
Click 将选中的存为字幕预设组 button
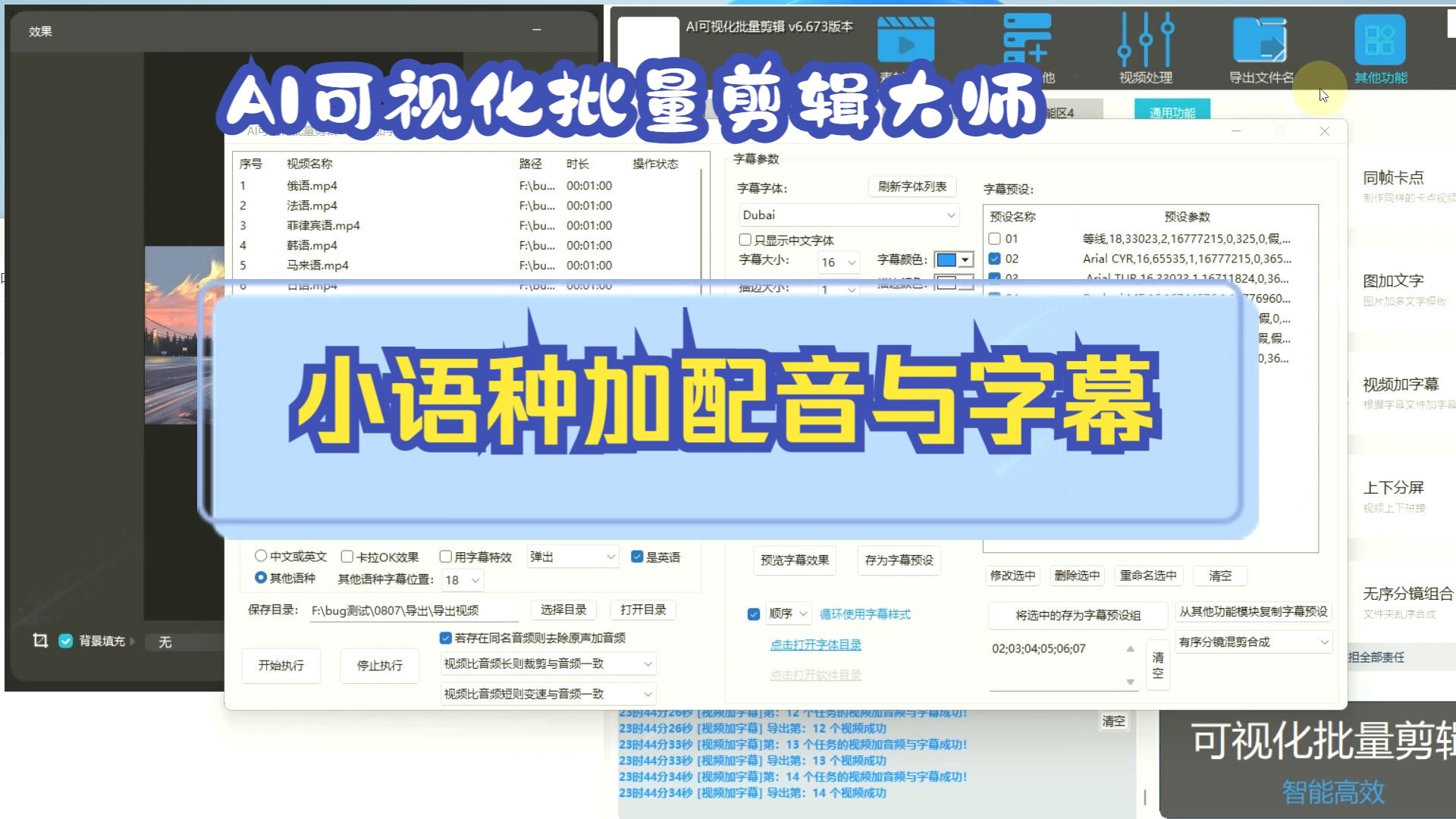pyautogui.click(x=1078, y=615)
